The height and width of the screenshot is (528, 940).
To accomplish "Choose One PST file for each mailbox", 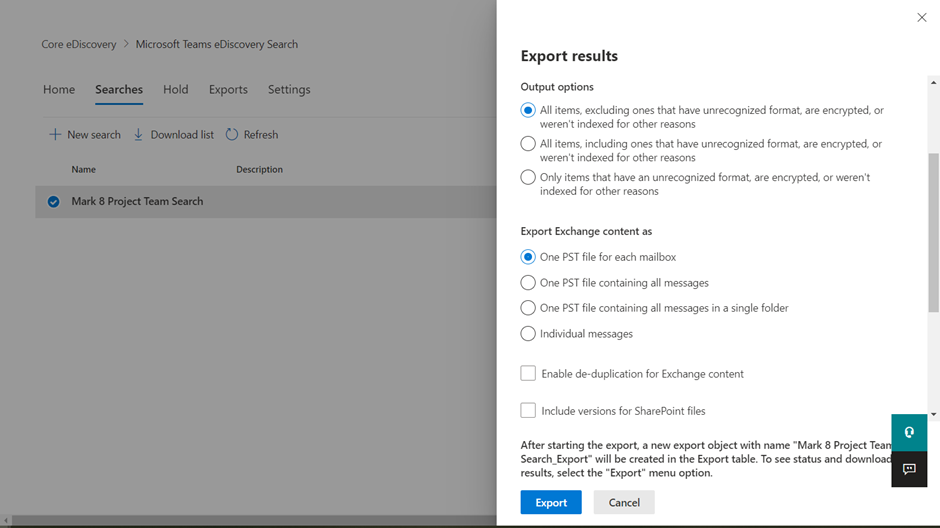I will pyautogui.click(x=528, y=257).
